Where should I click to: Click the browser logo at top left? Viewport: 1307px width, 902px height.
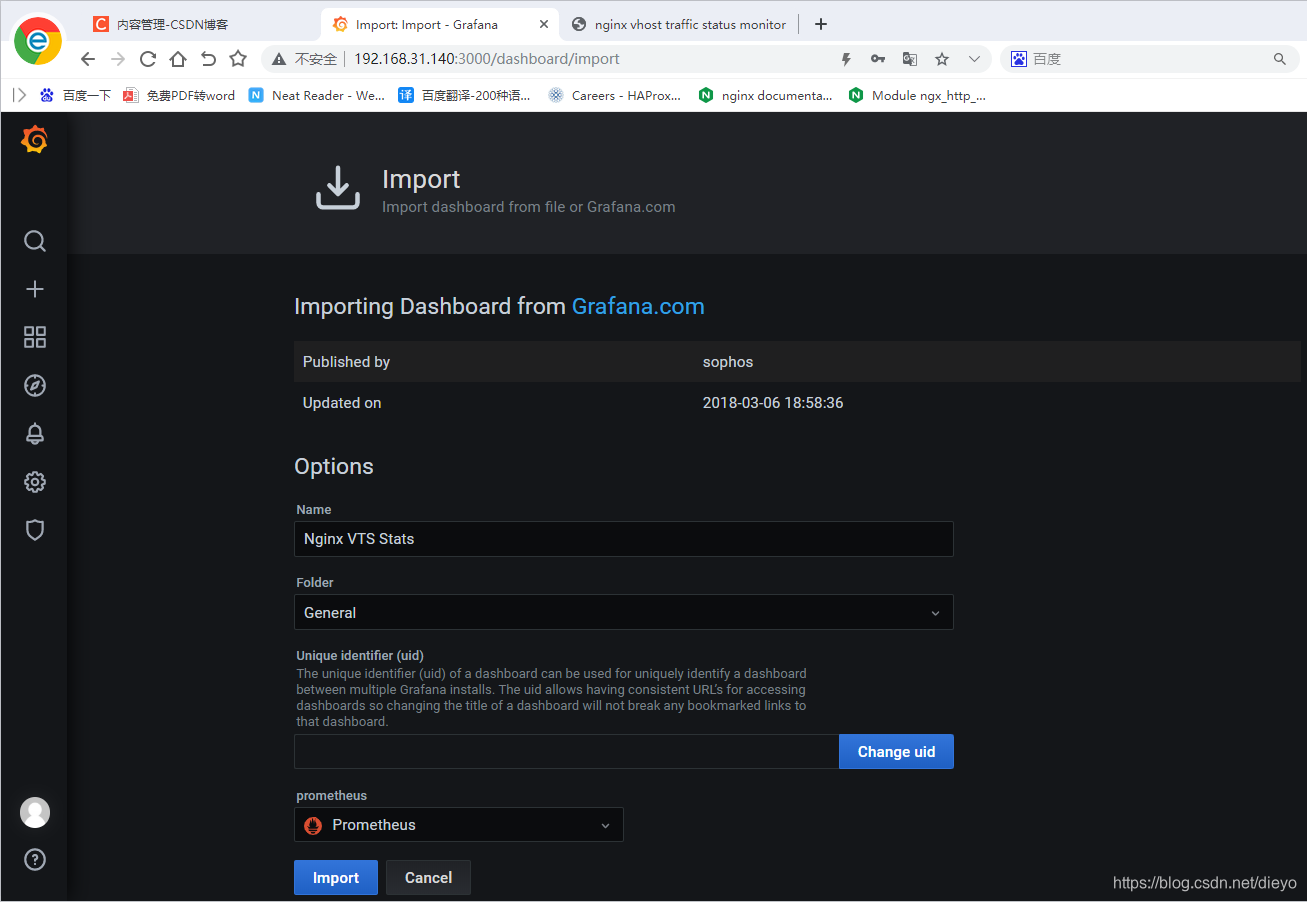point(37,40)
